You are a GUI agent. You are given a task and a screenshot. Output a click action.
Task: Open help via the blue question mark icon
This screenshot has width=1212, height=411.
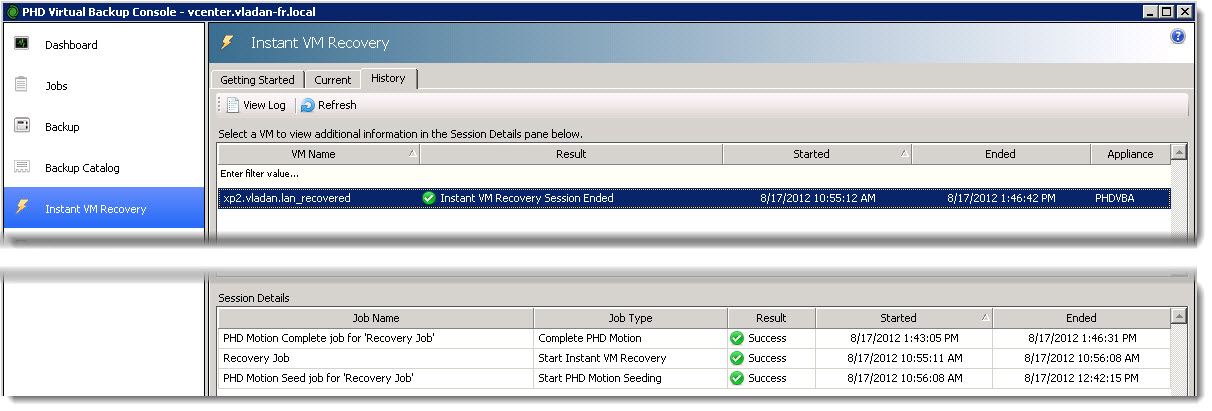pos(1177,36)
